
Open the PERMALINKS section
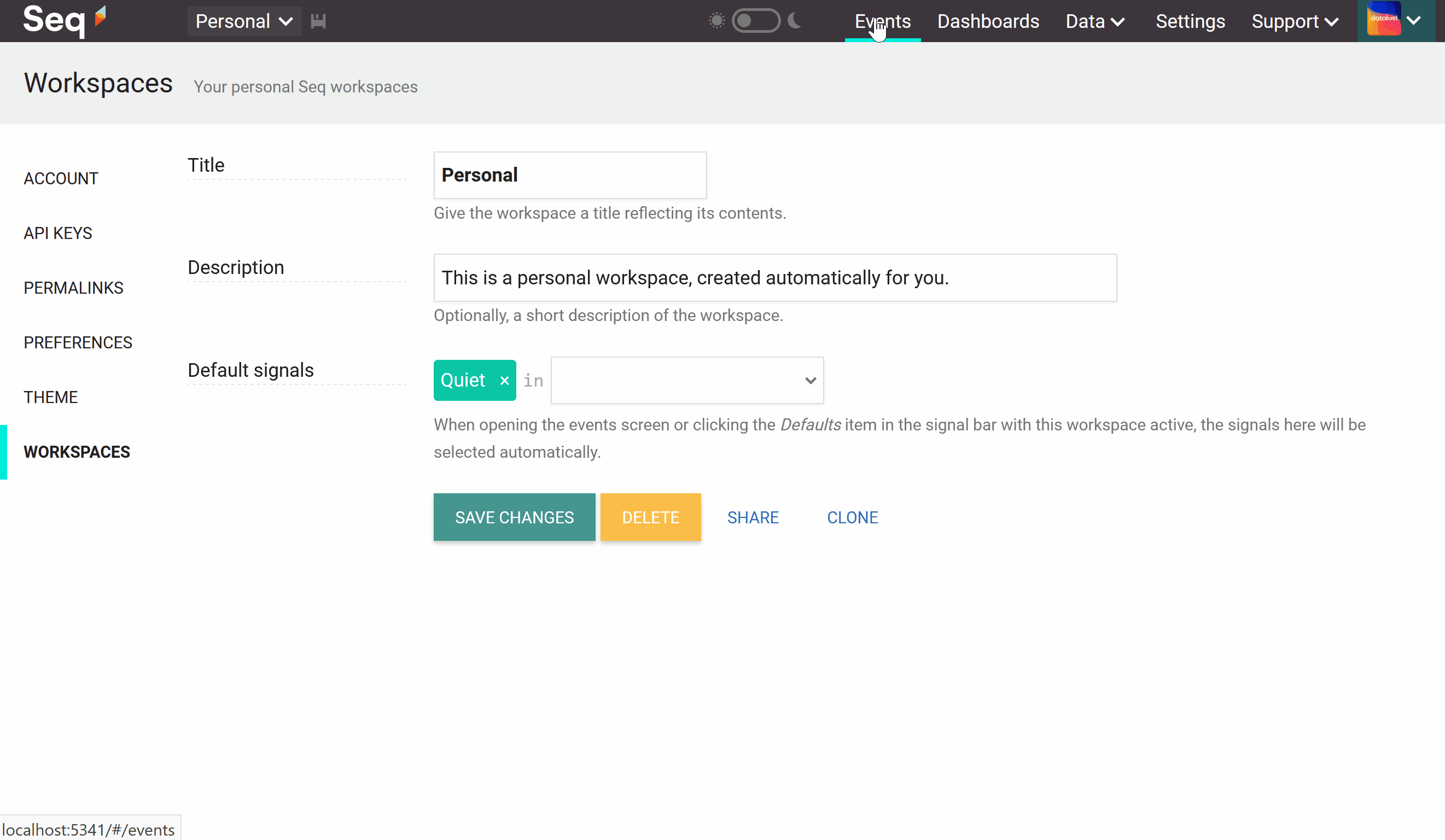(x=73, y=287)
